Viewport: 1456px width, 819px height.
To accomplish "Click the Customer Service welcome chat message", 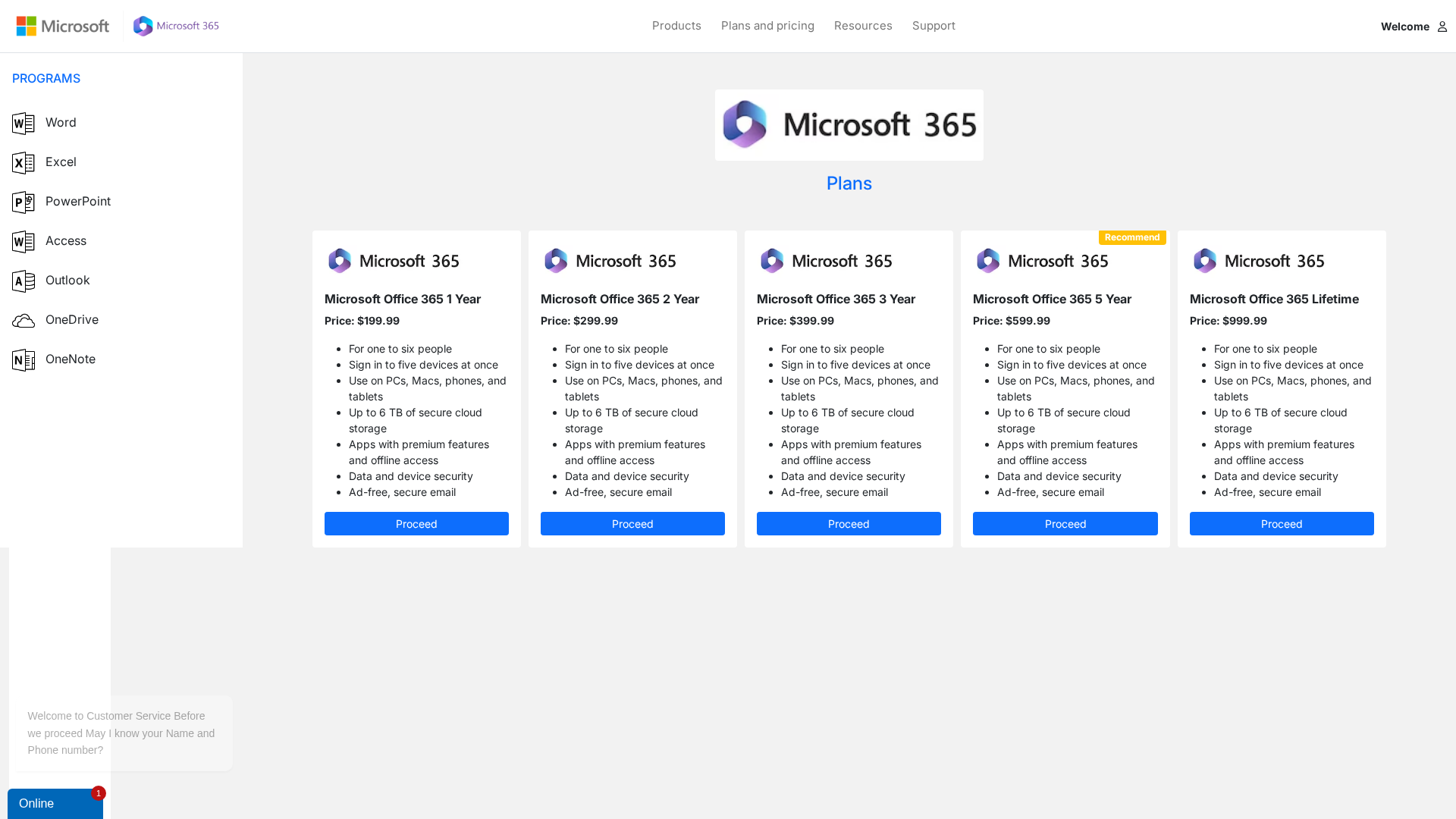I will pos(121,733).
